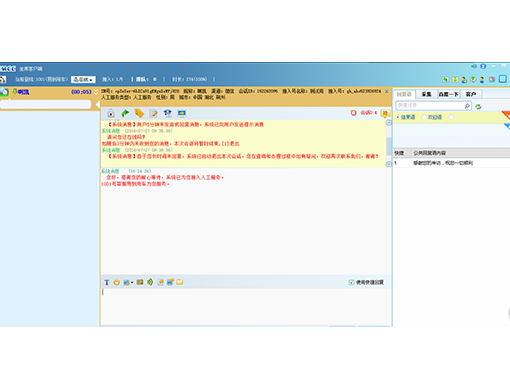Click the sound speaker icon in the title bar
510x390 pixels.
(474, 66)
